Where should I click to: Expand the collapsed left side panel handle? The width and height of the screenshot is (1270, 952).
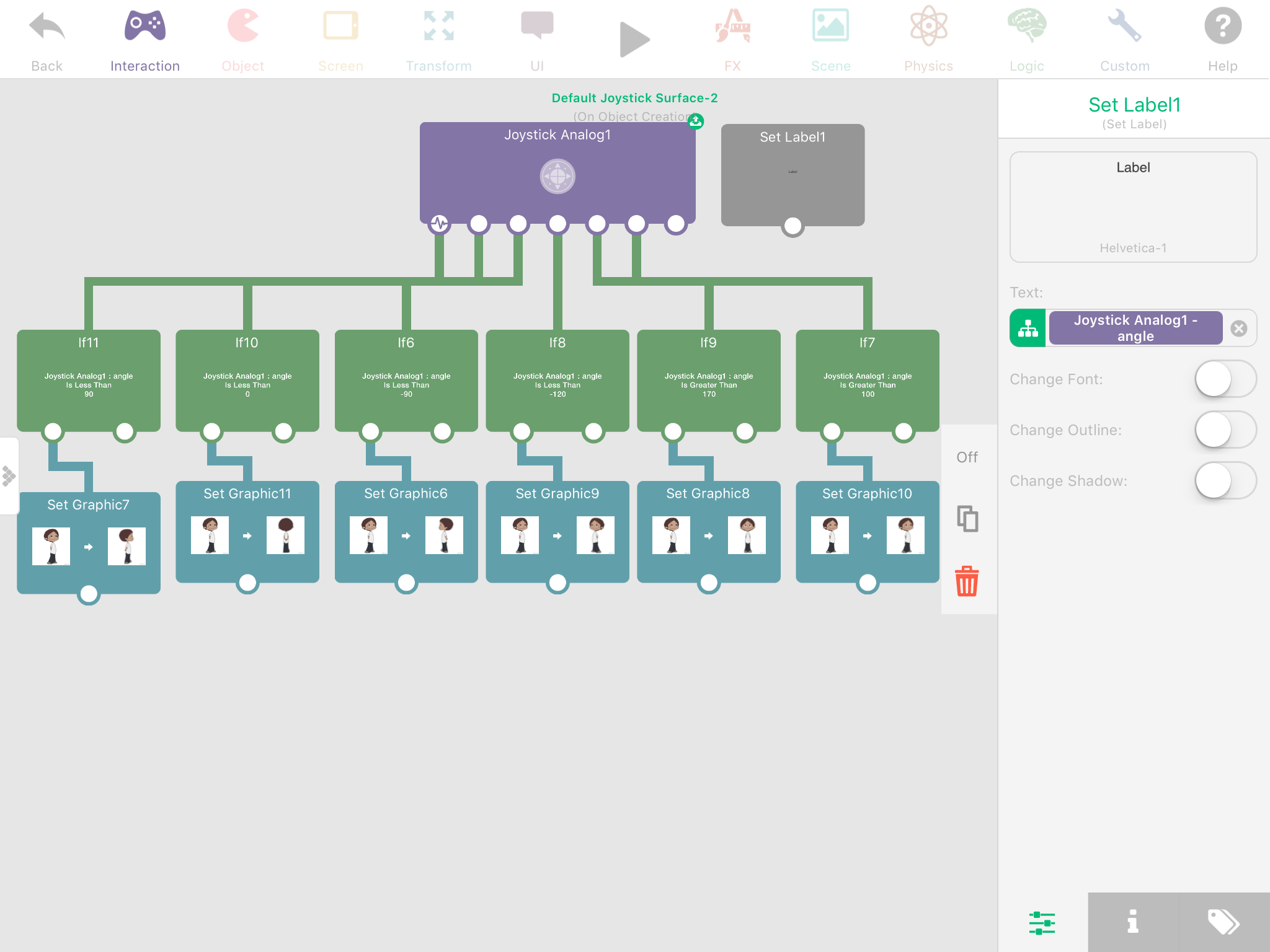(x=9, y=476)
